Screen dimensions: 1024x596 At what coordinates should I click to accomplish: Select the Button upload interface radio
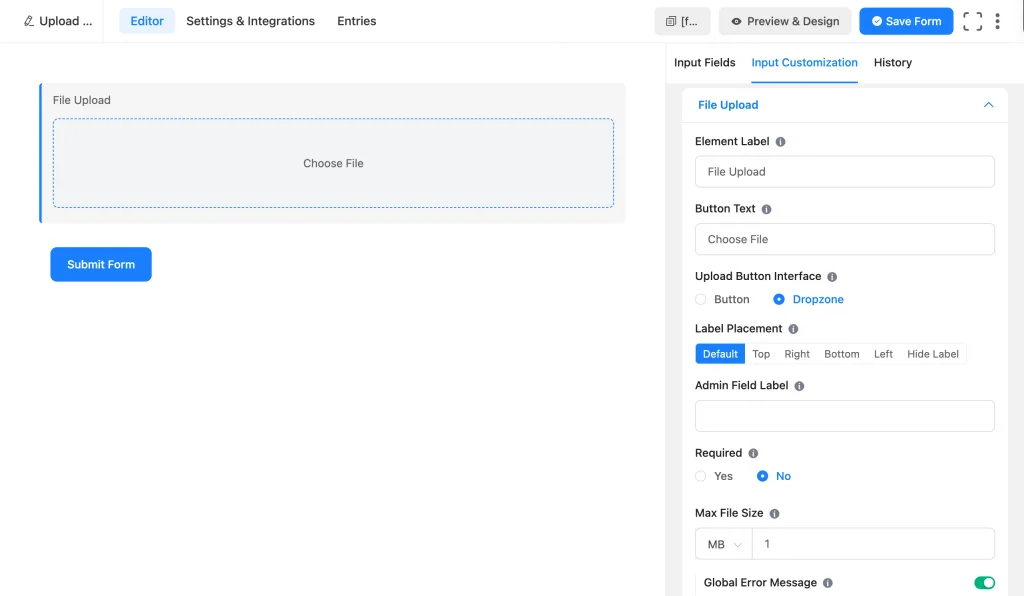click(701, 299)
